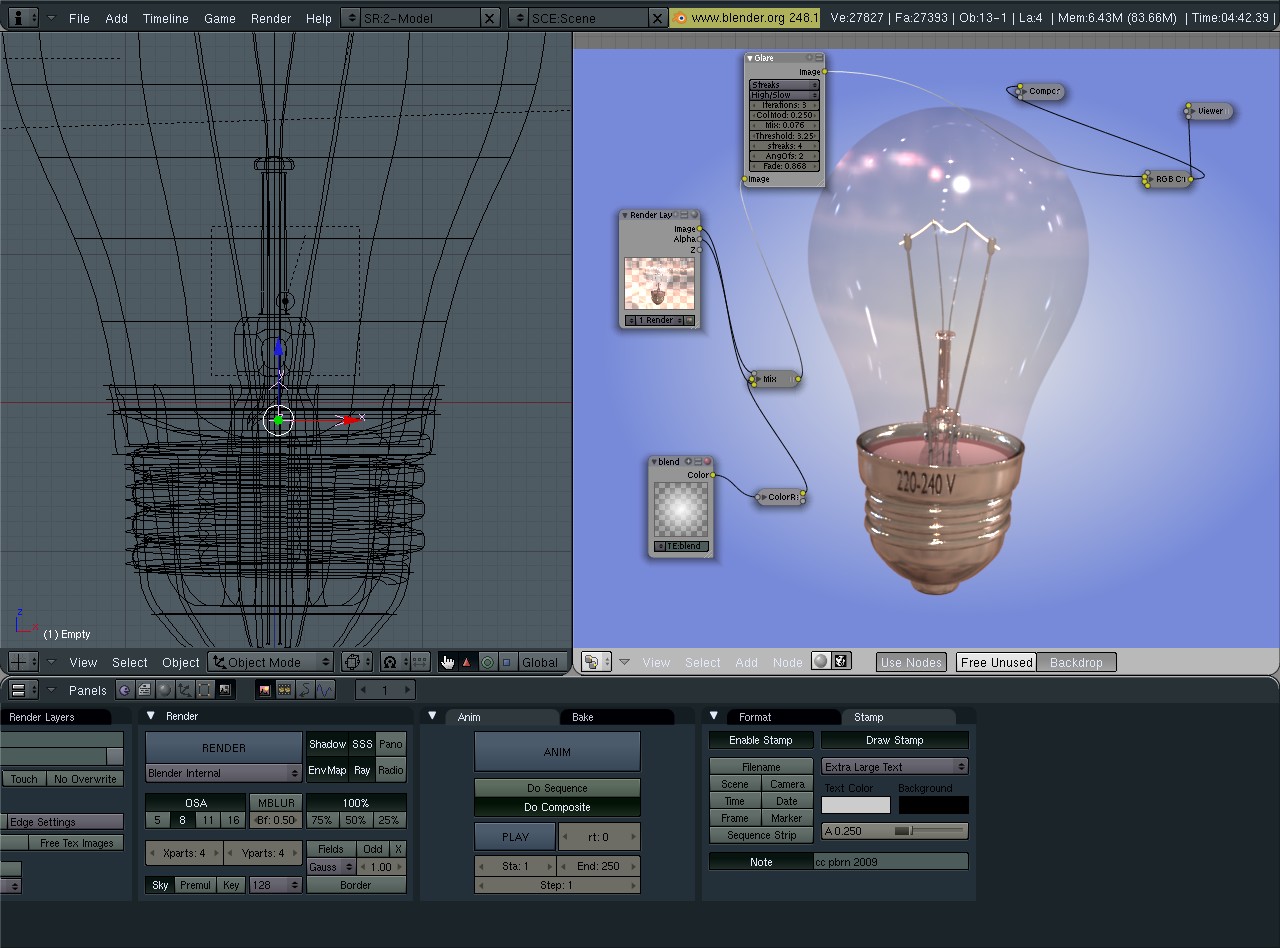
Task: Open the Editing buttons icon
Action: pos(204,689)
